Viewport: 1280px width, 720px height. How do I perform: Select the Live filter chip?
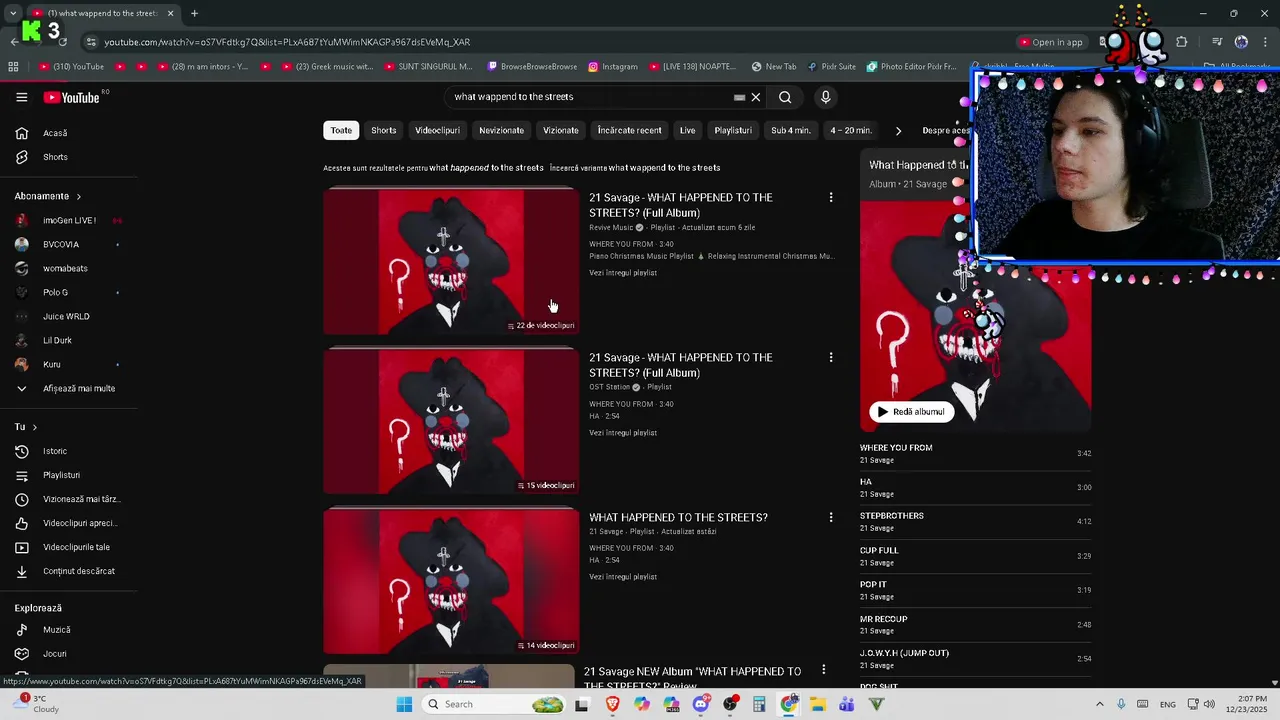pos(687,130)
